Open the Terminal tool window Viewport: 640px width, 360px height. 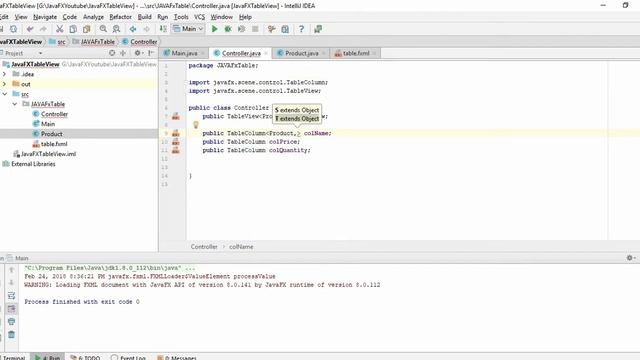click(13, 357)
